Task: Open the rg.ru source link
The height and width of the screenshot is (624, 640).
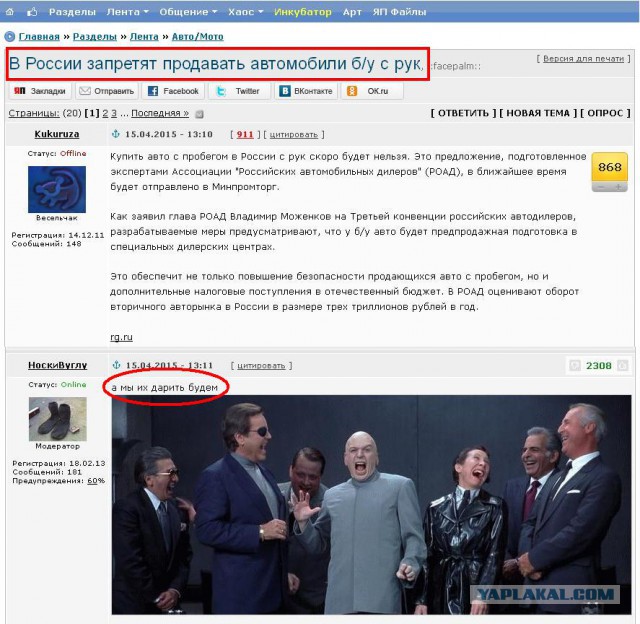Action: 121,337
